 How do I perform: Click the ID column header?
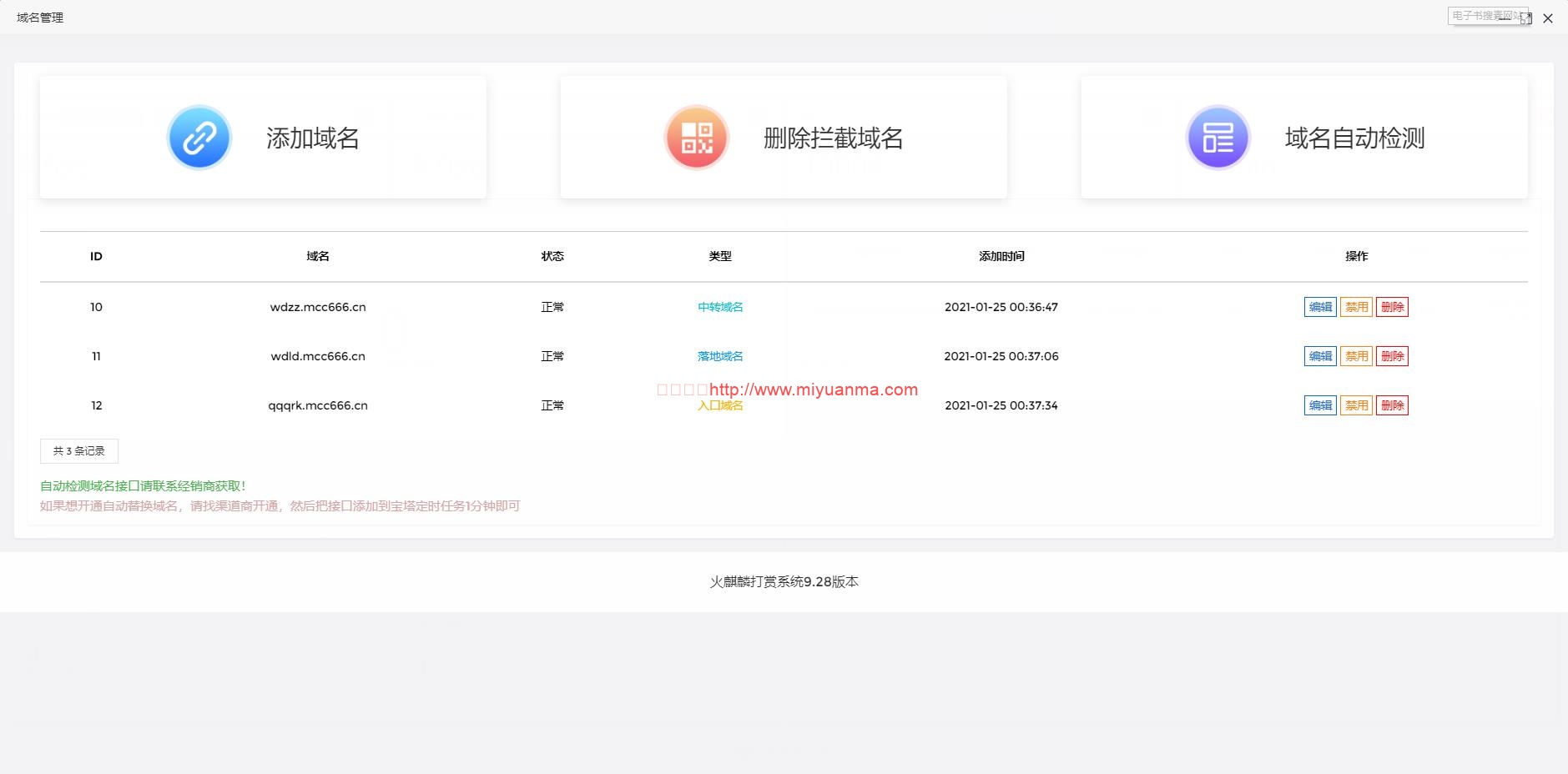tap(96, 256)
